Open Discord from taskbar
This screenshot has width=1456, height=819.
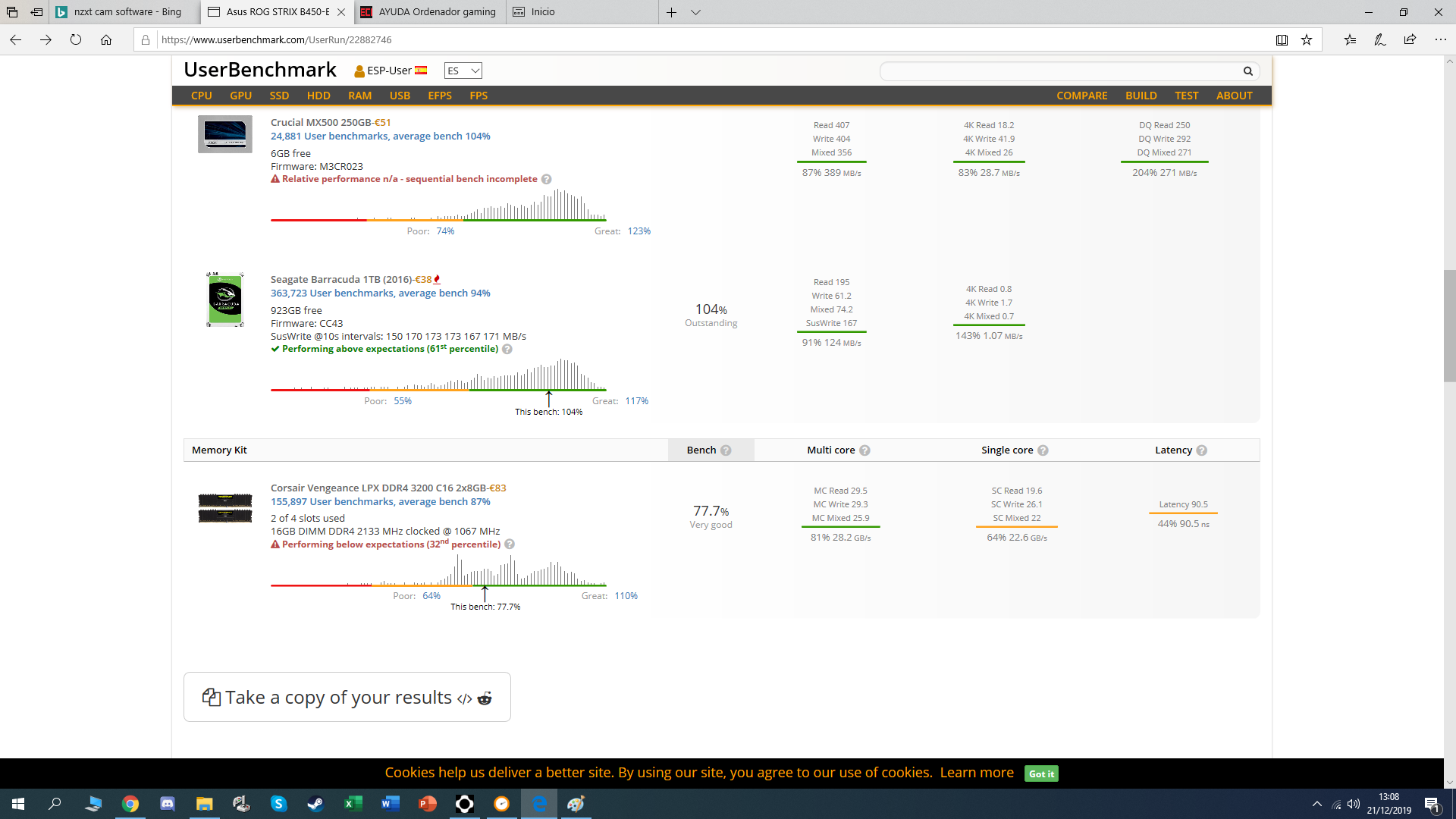pos(168,804)
